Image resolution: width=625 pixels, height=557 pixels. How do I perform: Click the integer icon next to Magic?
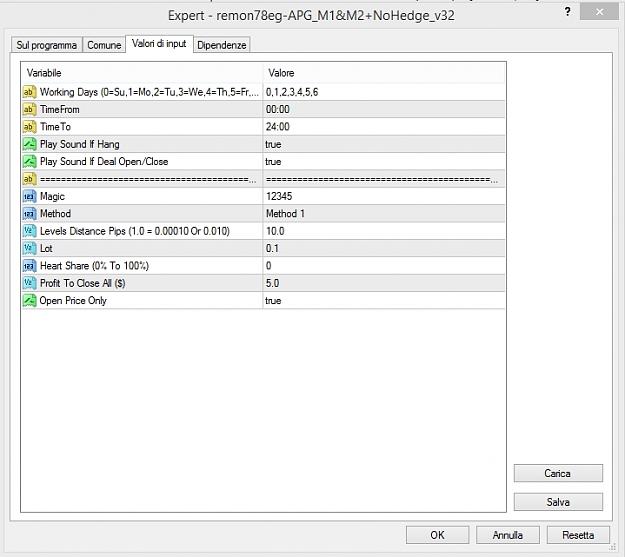(29, 196)
